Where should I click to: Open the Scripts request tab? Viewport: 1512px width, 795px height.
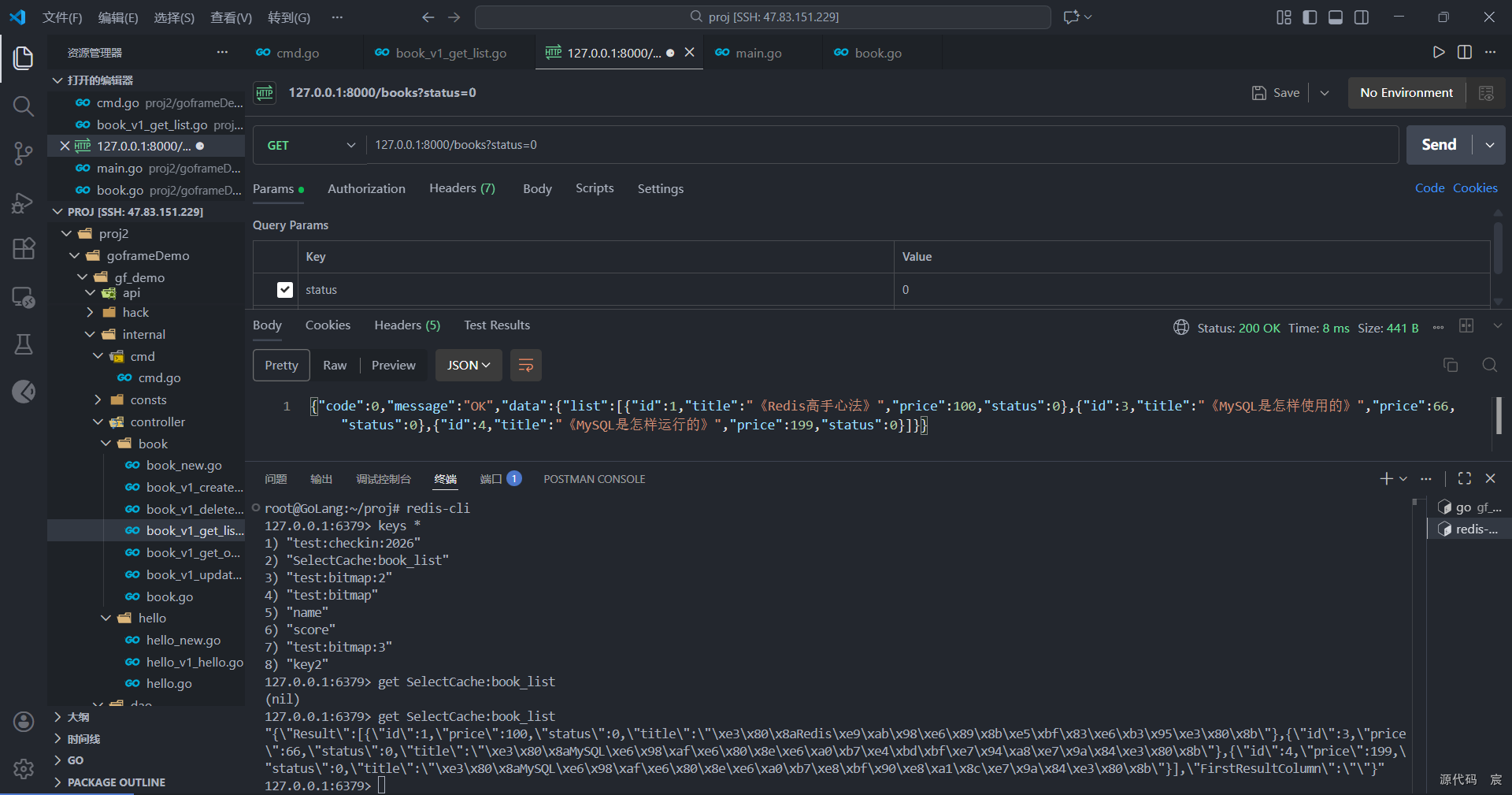595,188
